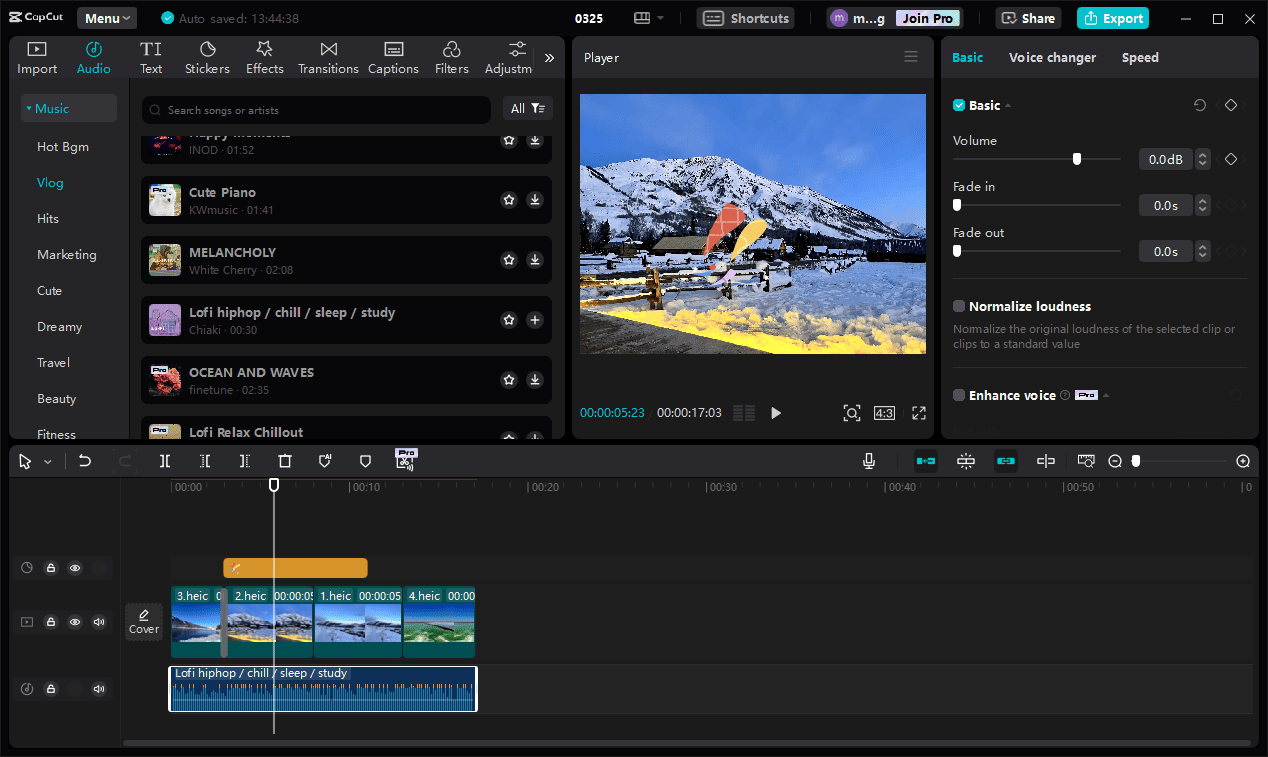Click the Export button
Screen dimensions: 1268x757
[1112, 18]
